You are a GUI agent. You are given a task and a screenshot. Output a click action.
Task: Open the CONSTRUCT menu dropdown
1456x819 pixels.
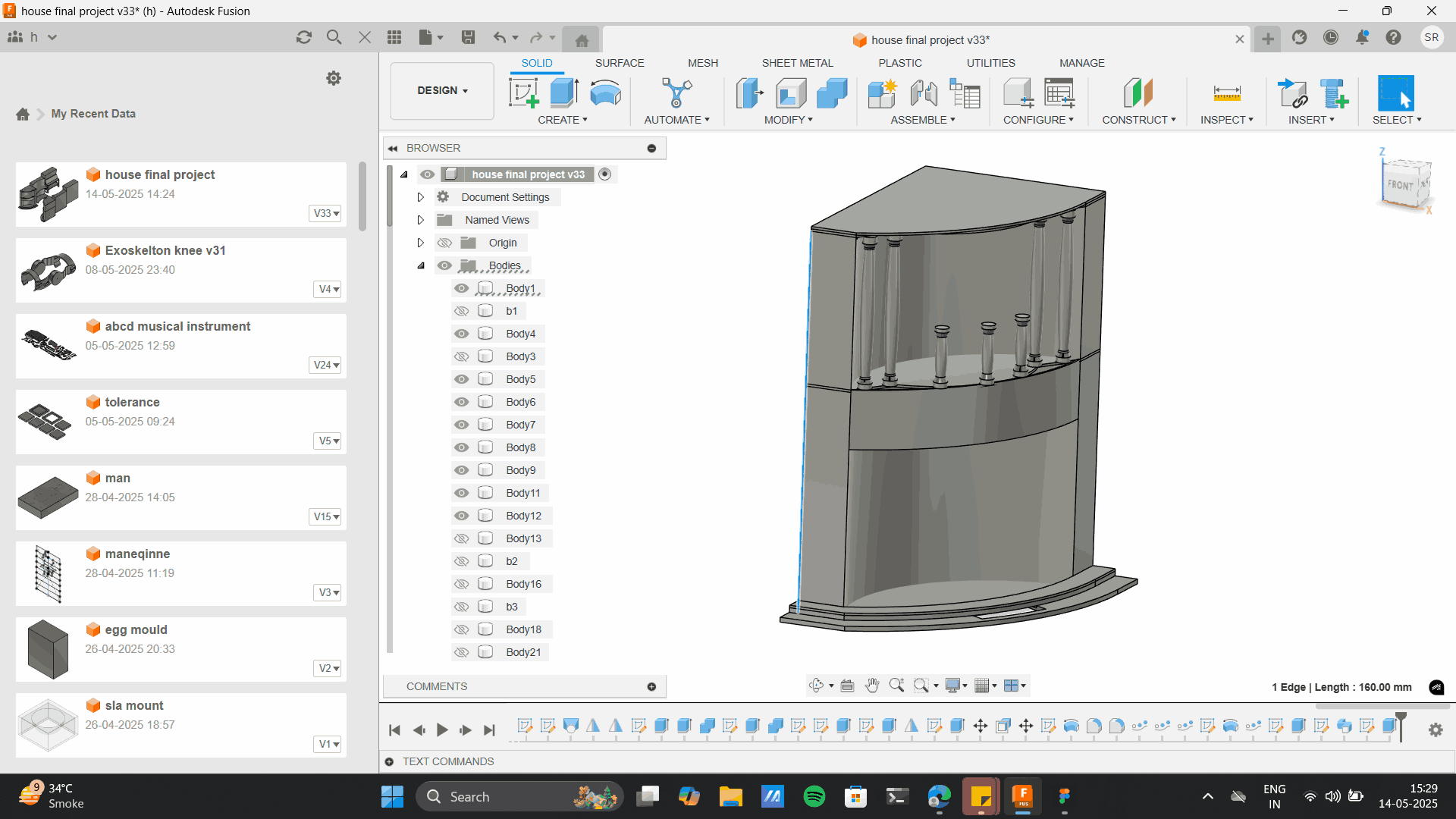(x=1139, y=120)
